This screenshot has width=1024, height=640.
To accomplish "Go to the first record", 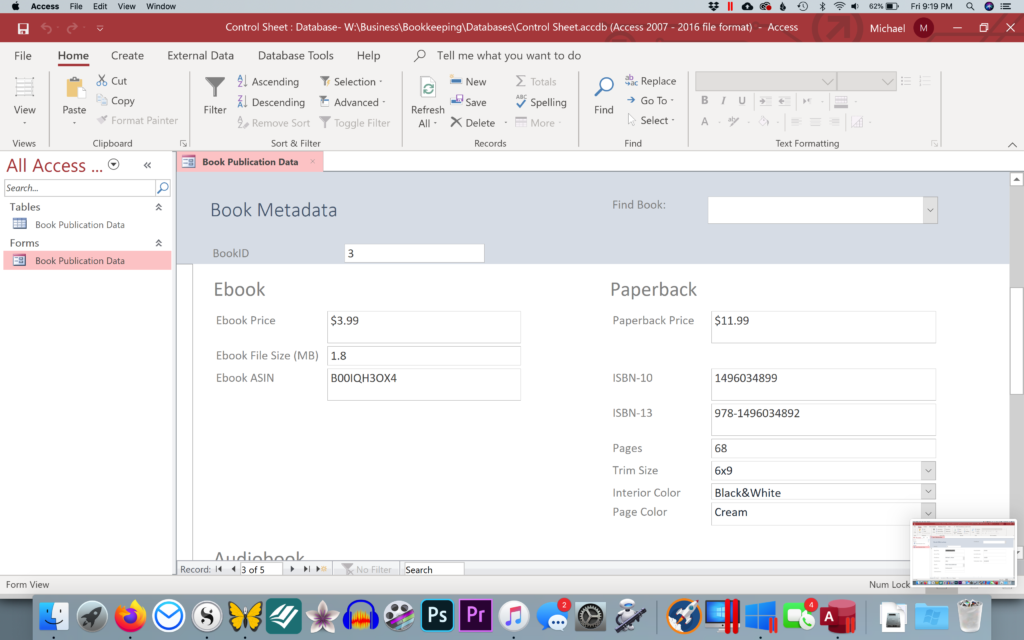I will coord(219,569).
